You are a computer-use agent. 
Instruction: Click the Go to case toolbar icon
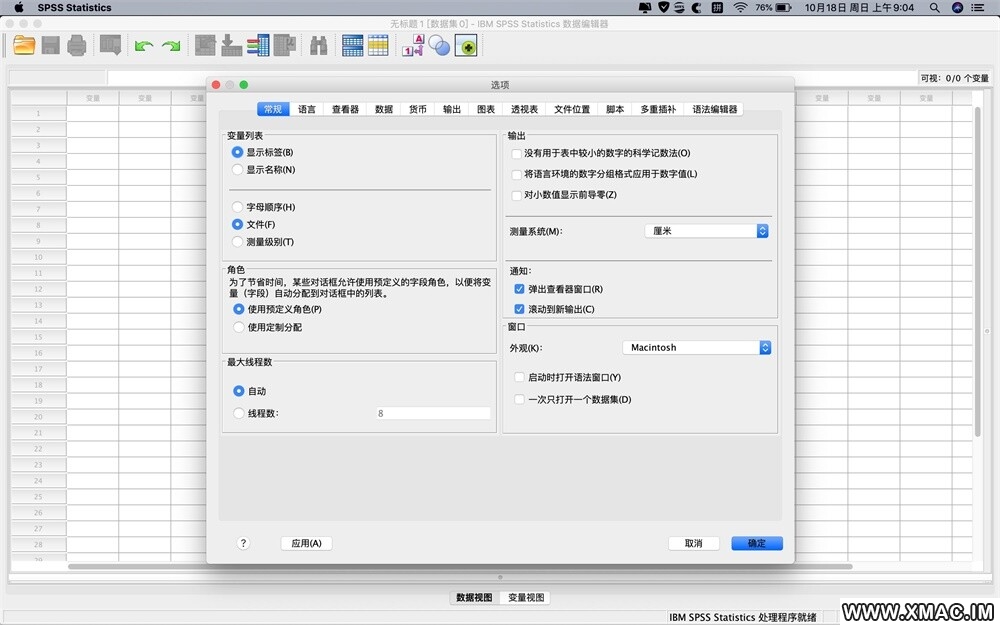pyautogui.click(x=205, y=45)
